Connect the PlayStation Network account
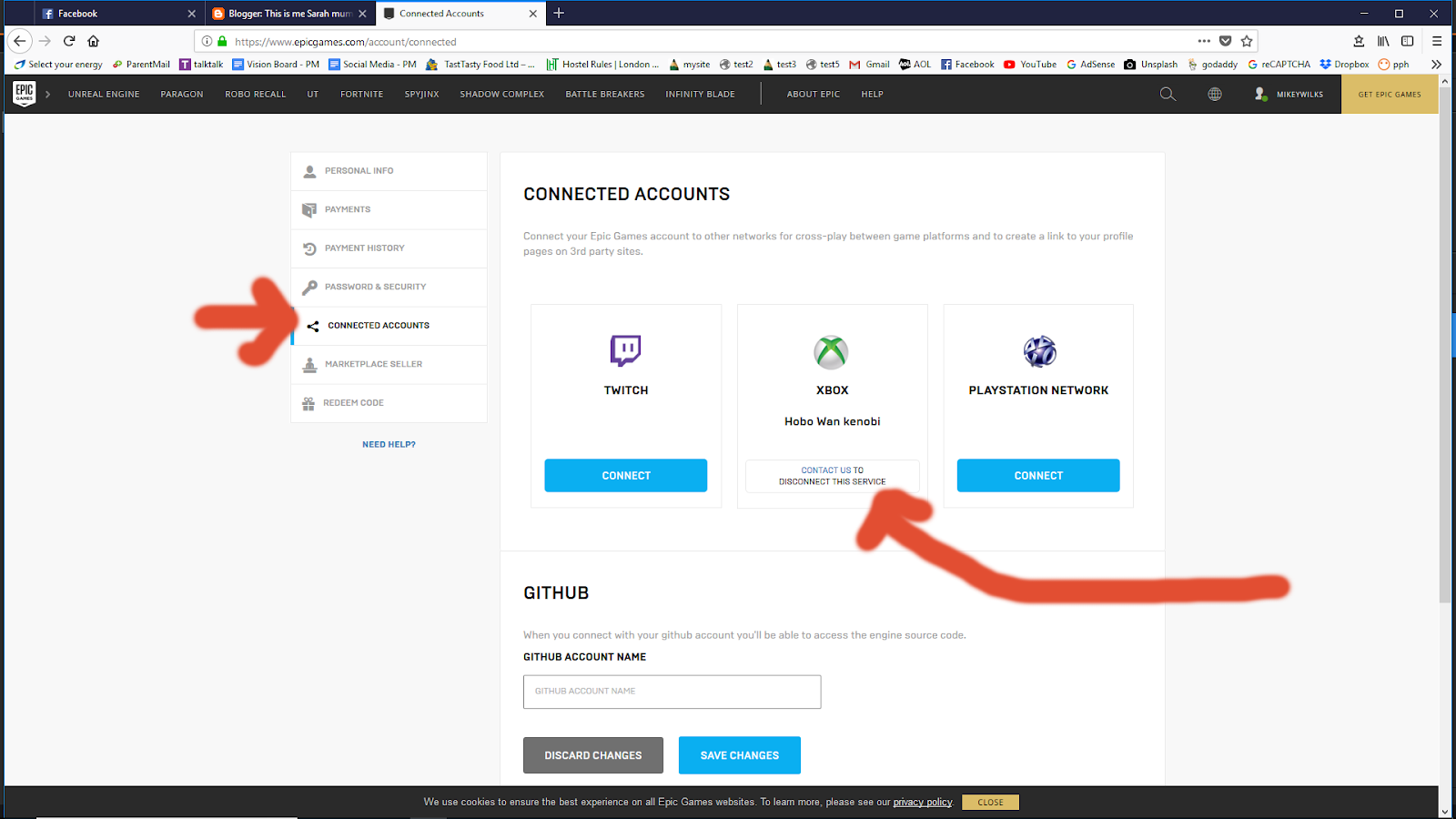 tap(1038, 475)
